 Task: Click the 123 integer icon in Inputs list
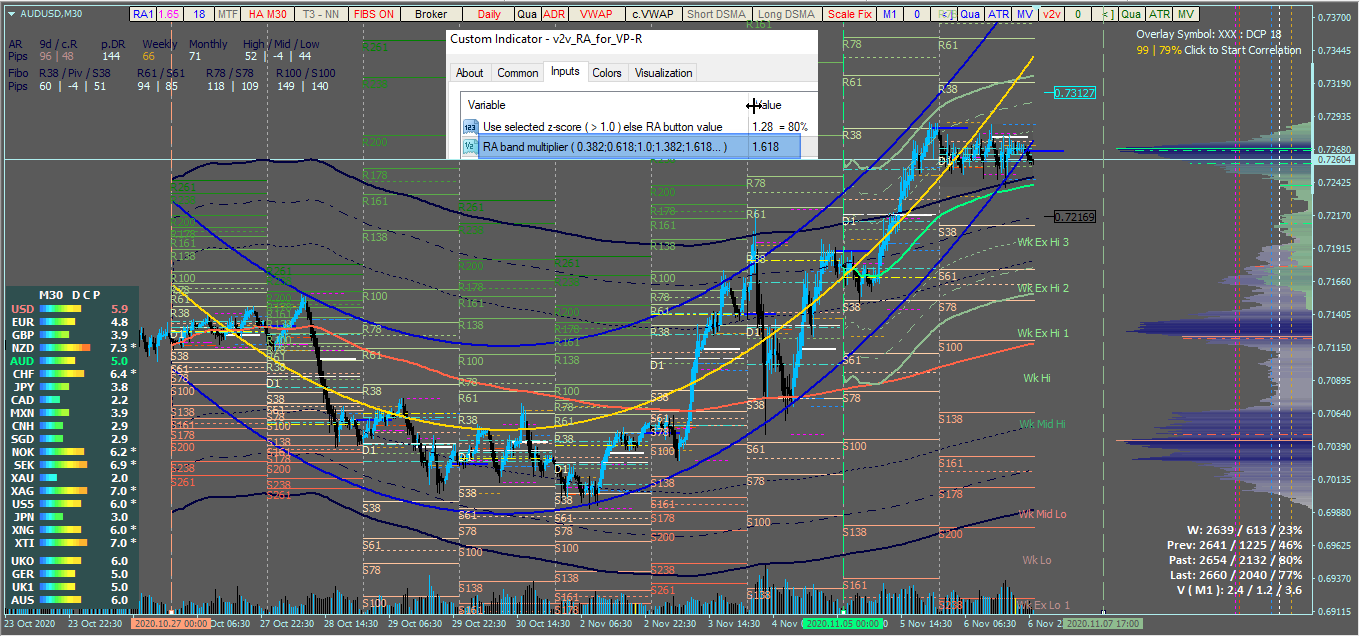point(471,127)
